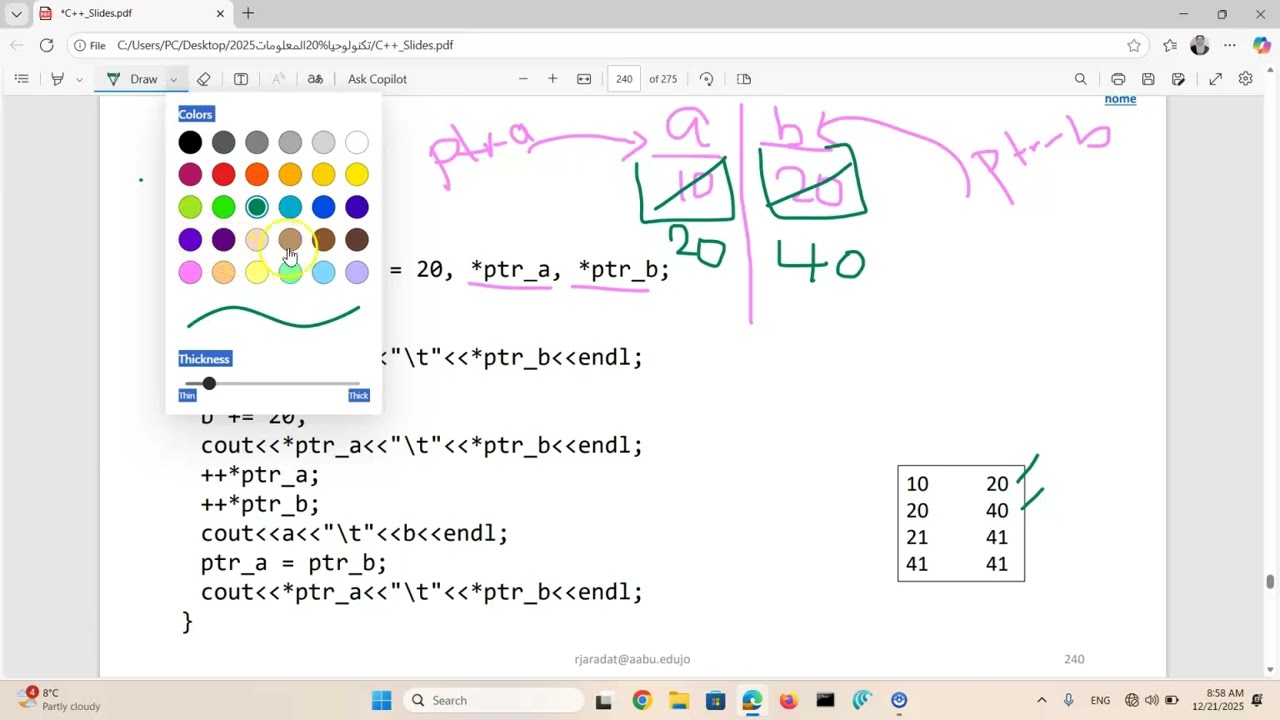Expand highlight color options chevron
Viewport: 1280px width, 720px height.
point(79,79)
